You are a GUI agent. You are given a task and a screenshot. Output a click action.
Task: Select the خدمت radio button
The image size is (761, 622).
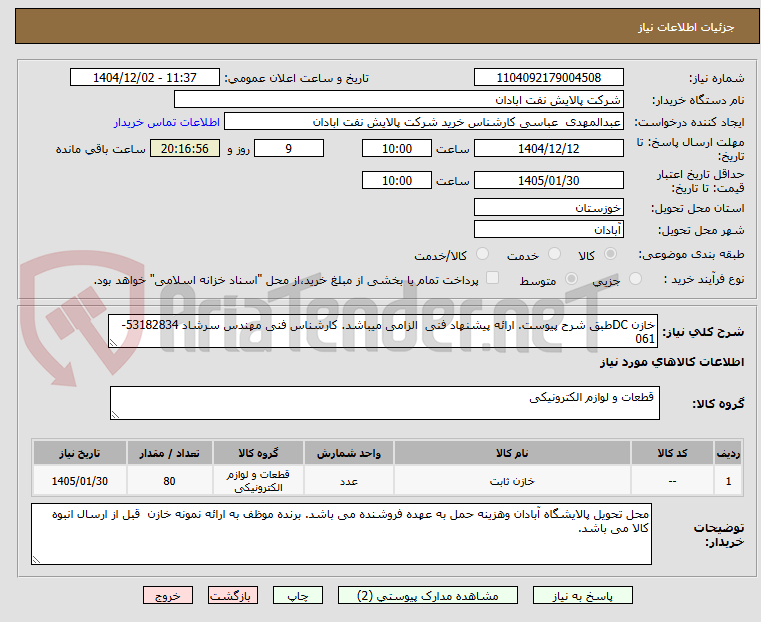[x=554, y=254]
